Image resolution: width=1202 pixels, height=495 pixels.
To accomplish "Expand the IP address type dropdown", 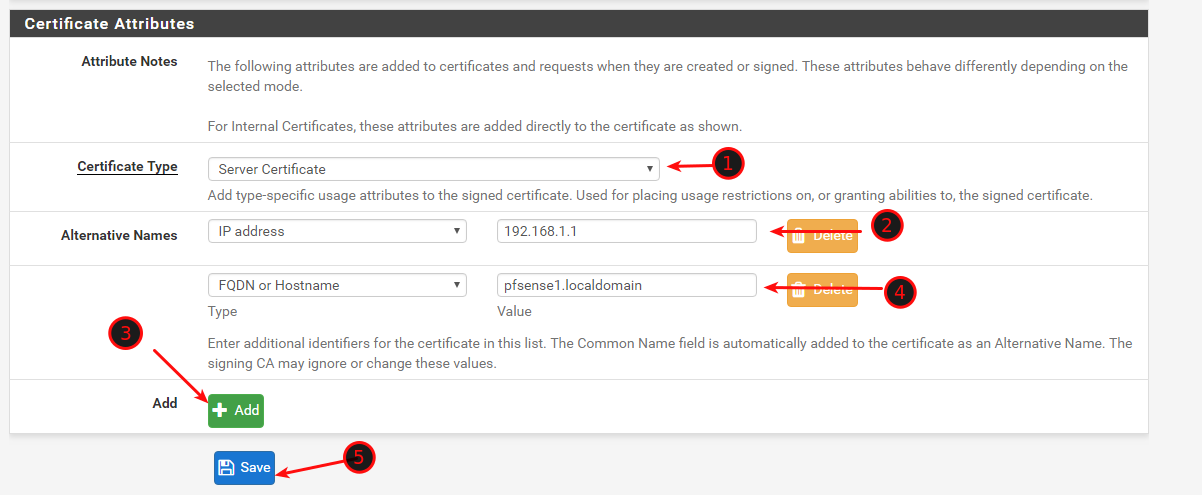I will click(x=337, y=231).
